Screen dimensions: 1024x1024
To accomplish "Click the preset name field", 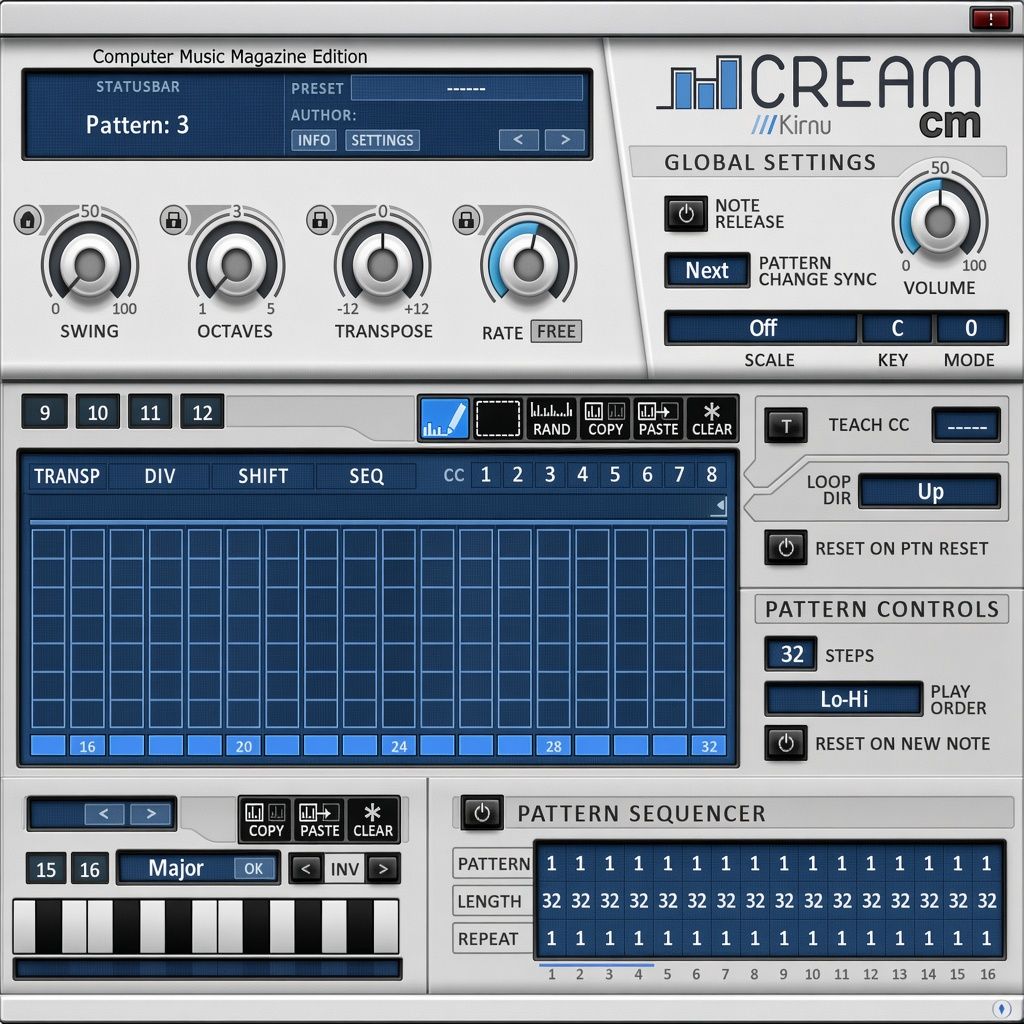I will [x=466, y=88].
